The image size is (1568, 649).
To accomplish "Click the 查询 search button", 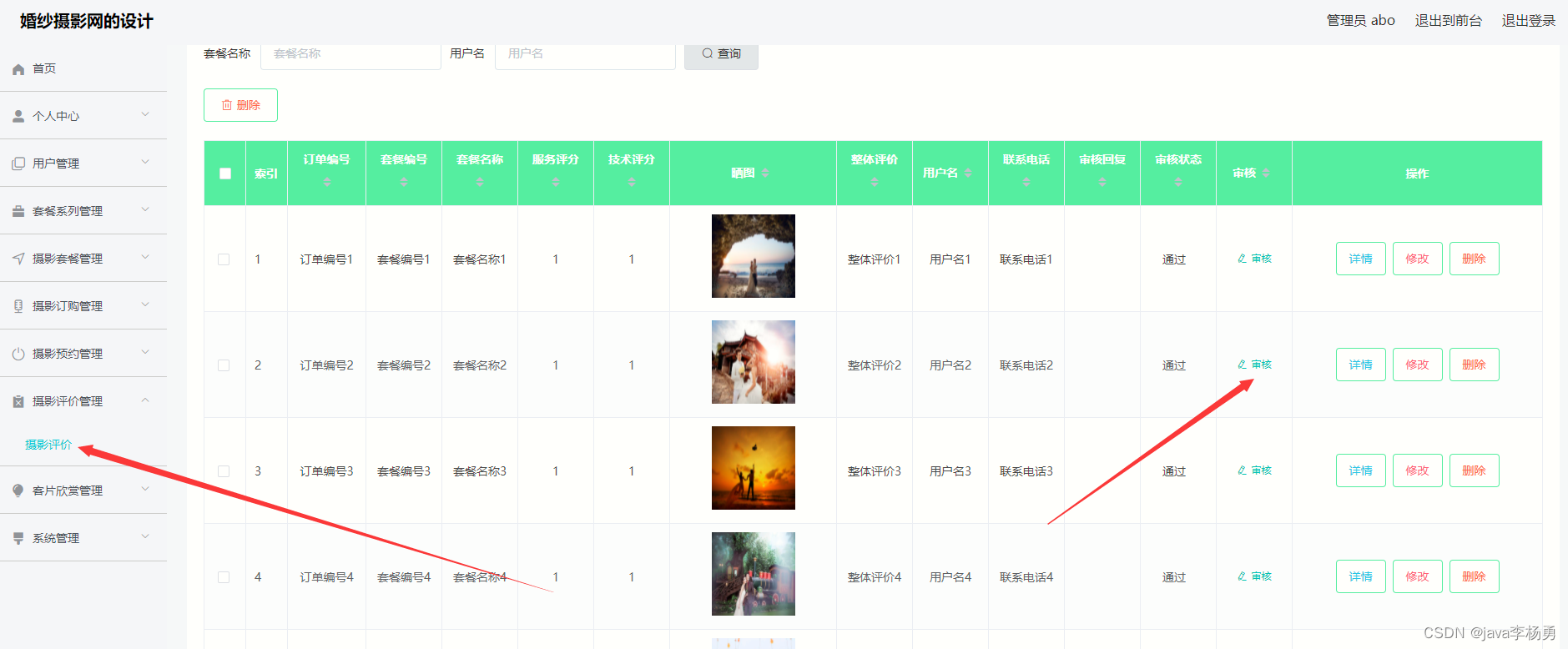I will 721,54.
